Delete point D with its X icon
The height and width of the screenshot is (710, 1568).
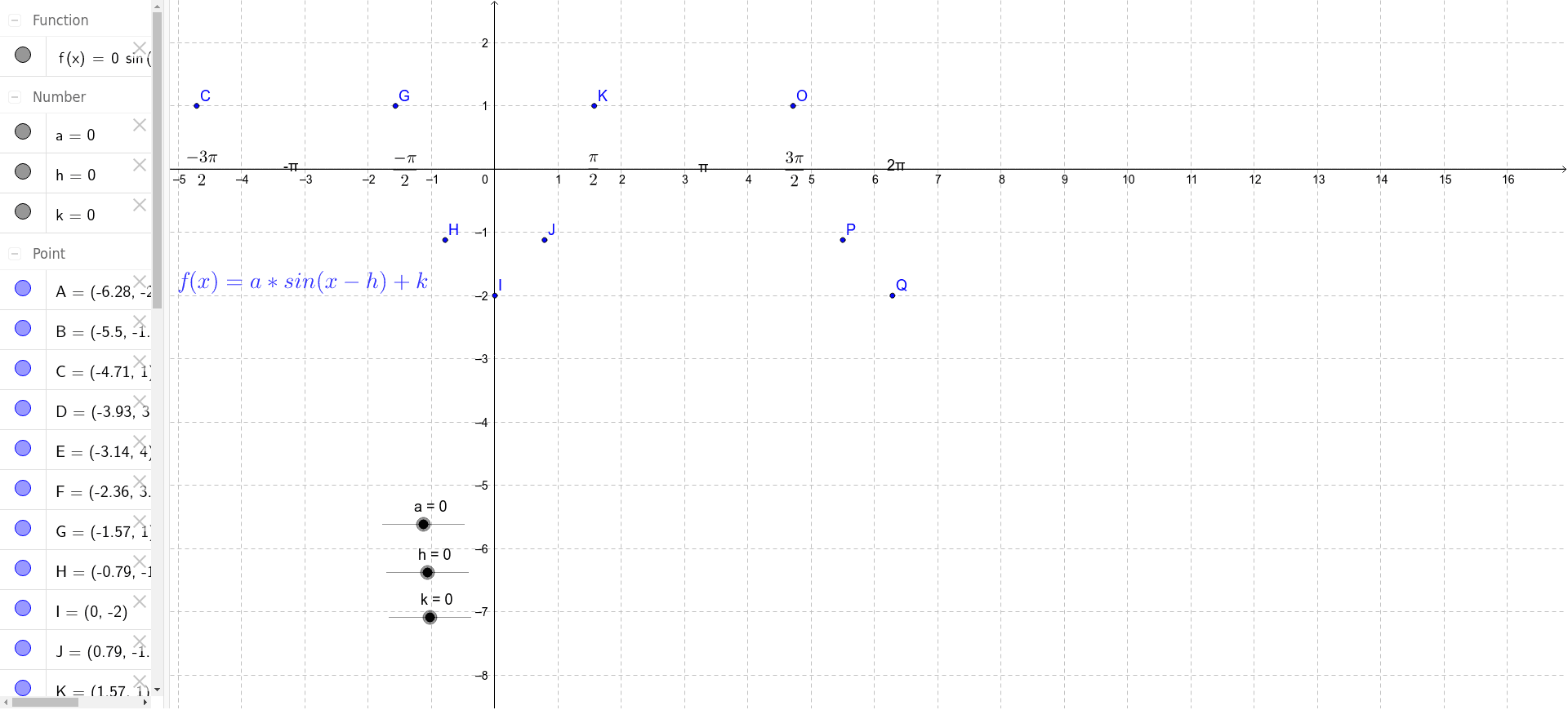[x=140, y=402]
